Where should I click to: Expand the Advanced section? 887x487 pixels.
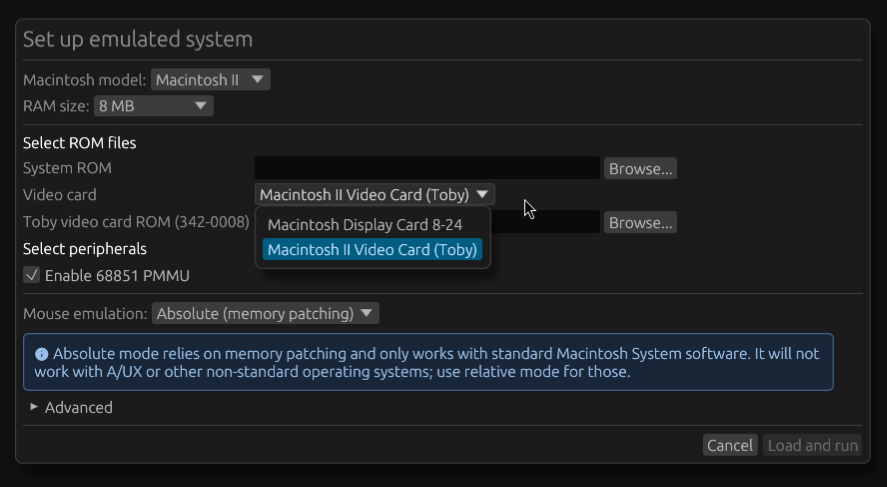[x=71, y=407]
